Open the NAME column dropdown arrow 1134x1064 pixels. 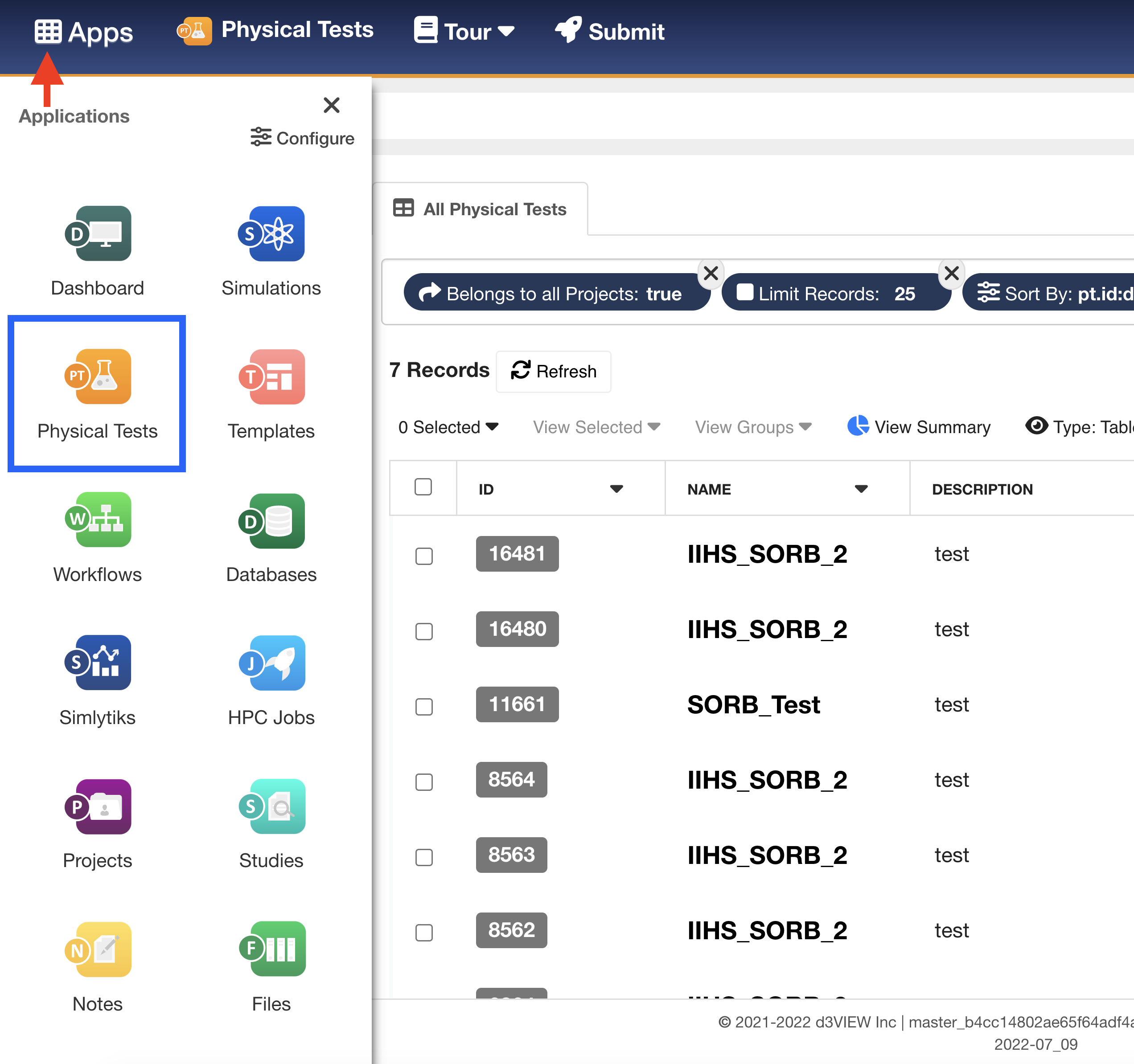[861, 489]
